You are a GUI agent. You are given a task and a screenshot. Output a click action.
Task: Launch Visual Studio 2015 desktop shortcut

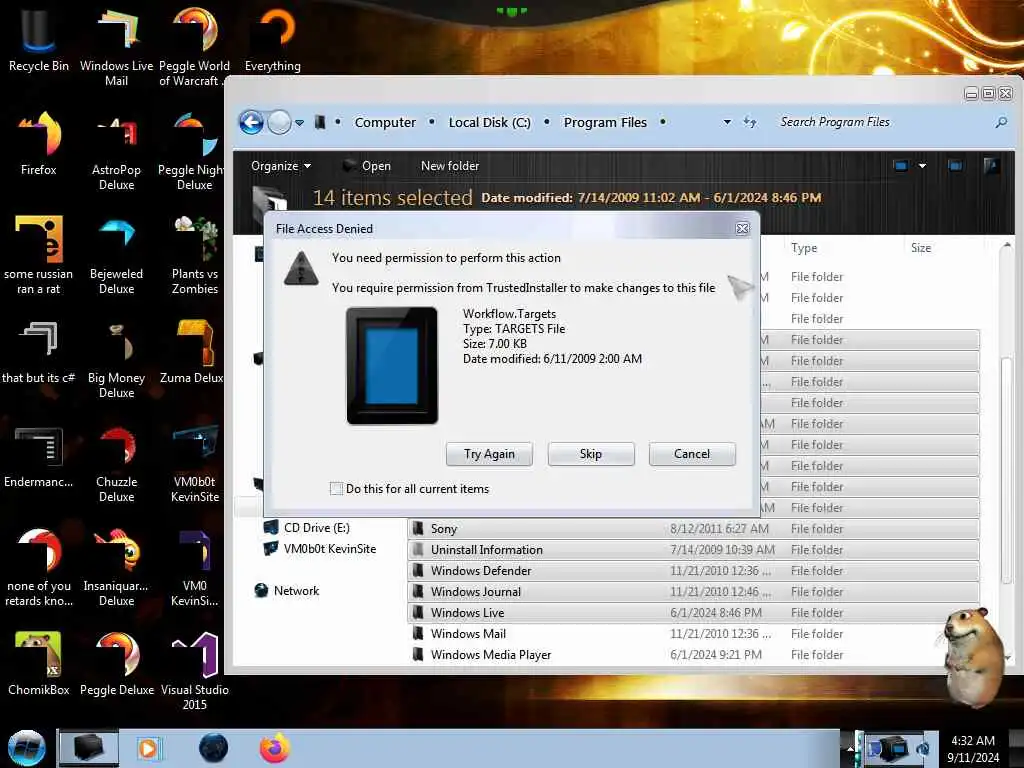tap(194, 670)
